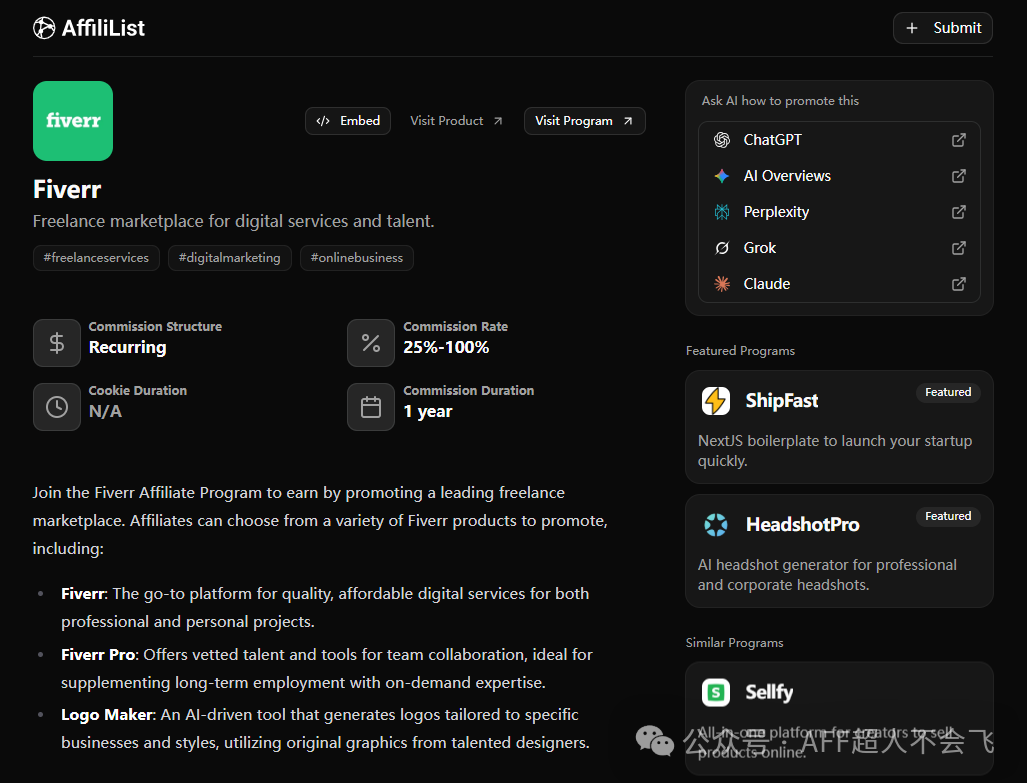Click the 'Recurring' commission structure value
Viewport: 1027px width, 783px height.
click(128, 347)
